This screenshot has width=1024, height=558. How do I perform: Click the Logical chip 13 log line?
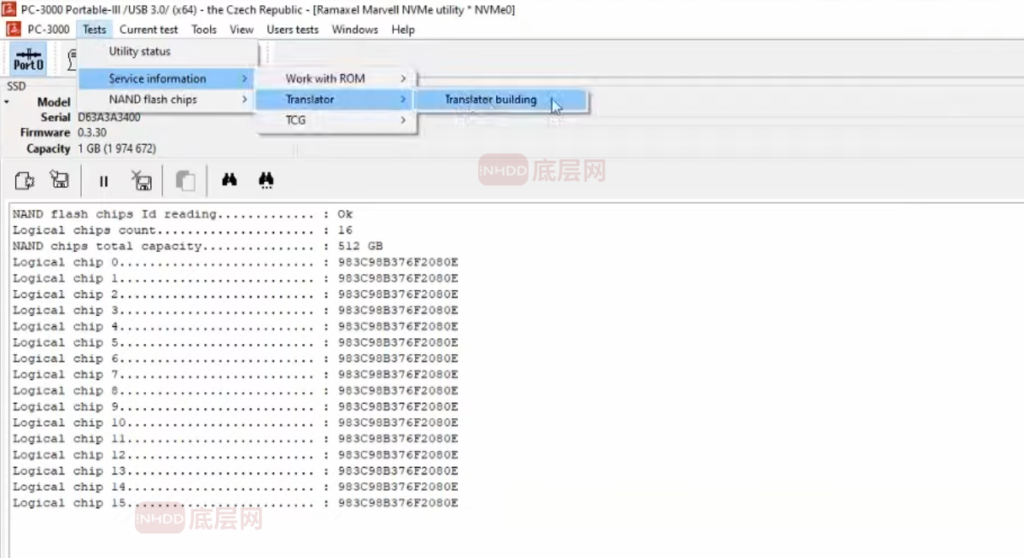click(x=235, y=471)
